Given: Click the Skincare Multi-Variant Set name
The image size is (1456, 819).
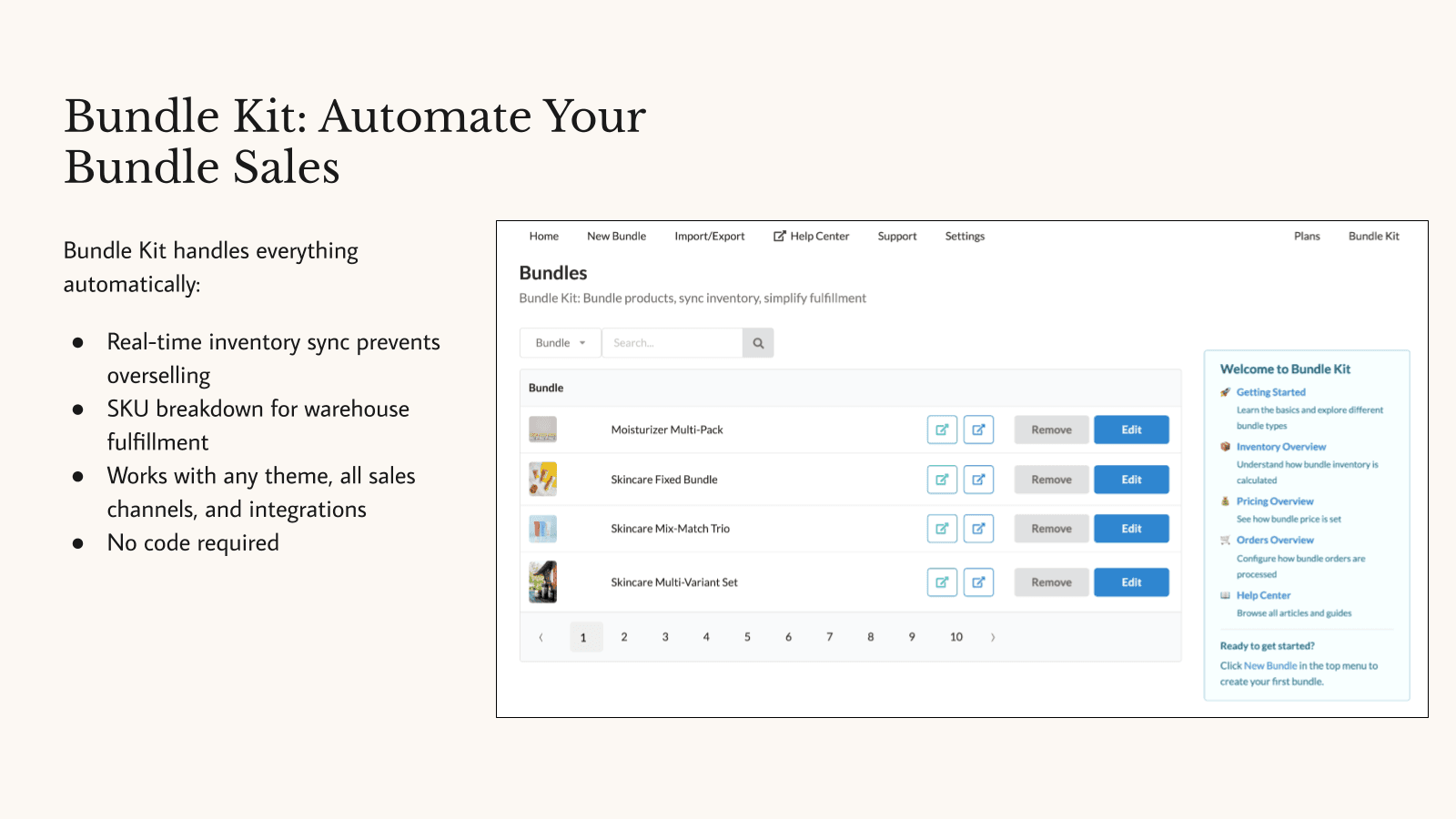Looking at the screenshot, I should click(674, 582).
